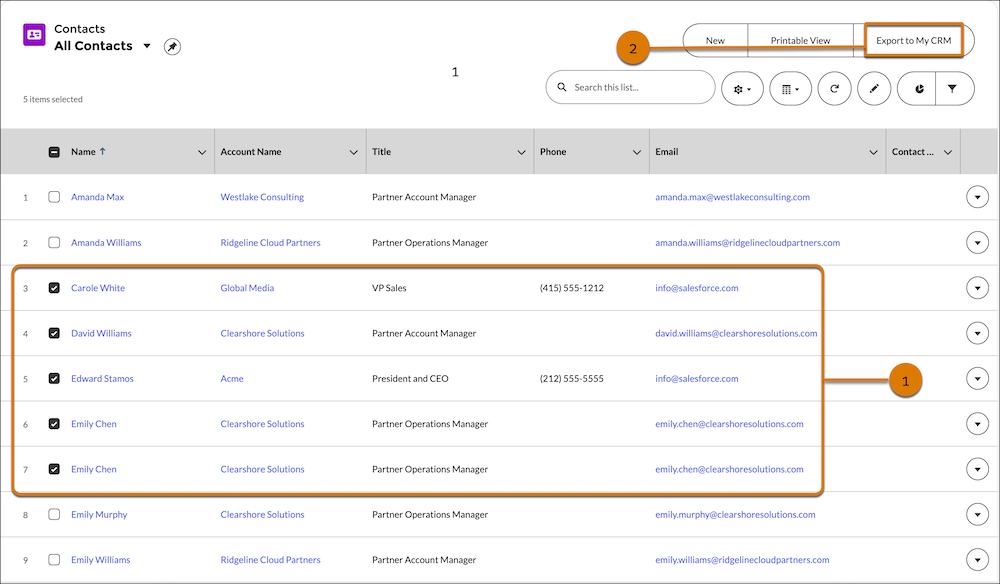The image size is (1000, 584).
Task: Edit list with the pencil icon
Action: [874, 89]
